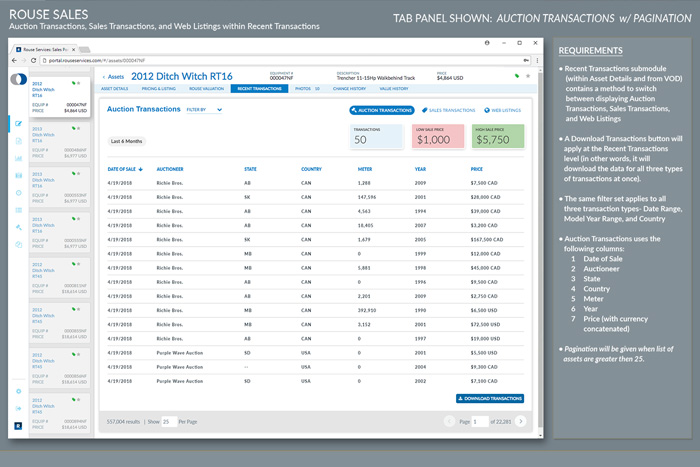The width and height of the screenshot is (700, 467).
Task: Toggle star on first 2013 Ditch Witch RT16 card
Action: (79, 128)
